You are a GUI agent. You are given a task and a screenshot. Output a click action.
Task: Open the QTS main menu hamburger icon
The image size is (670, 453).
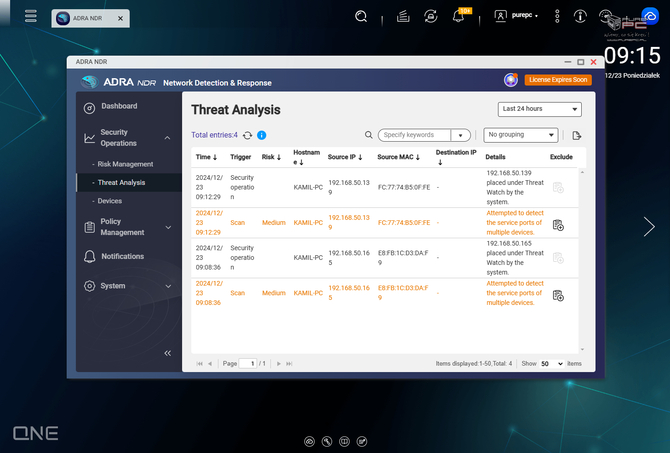(30, 16)
